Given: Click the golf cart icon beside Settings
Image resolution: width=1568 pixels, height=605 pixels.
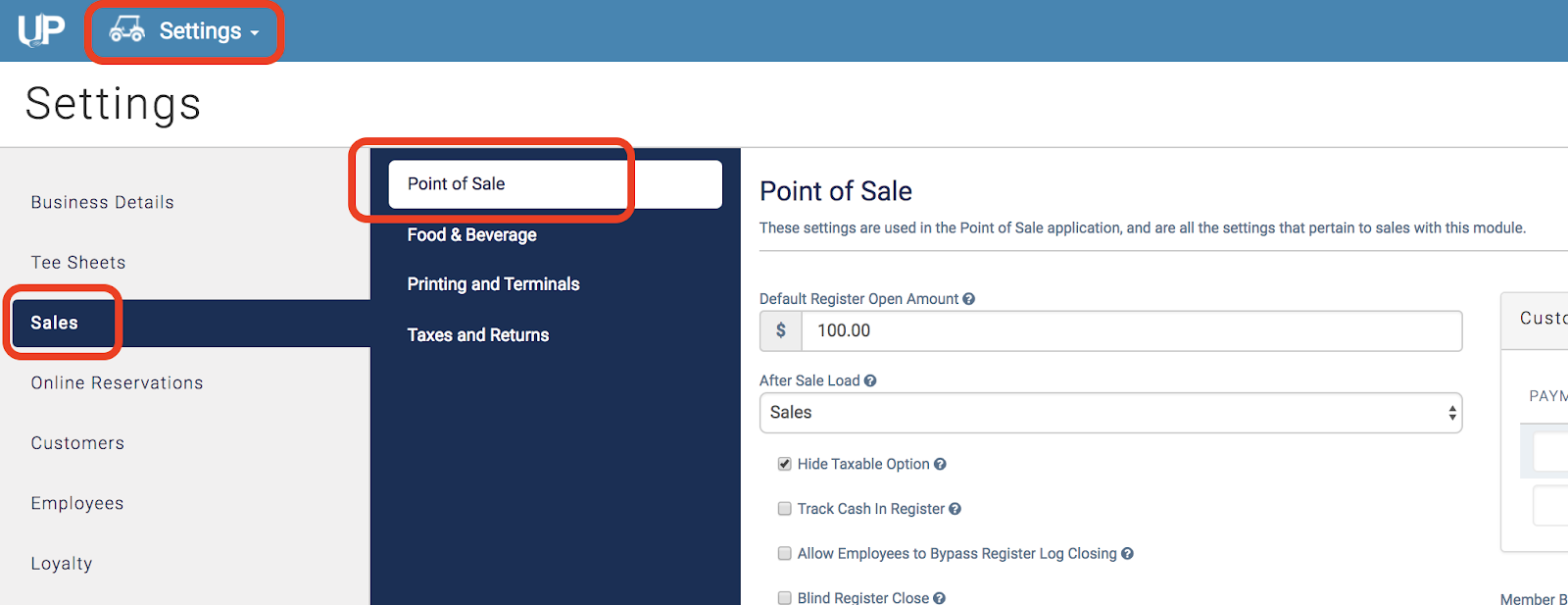Looking at the screenshot, I should point(127,29).
